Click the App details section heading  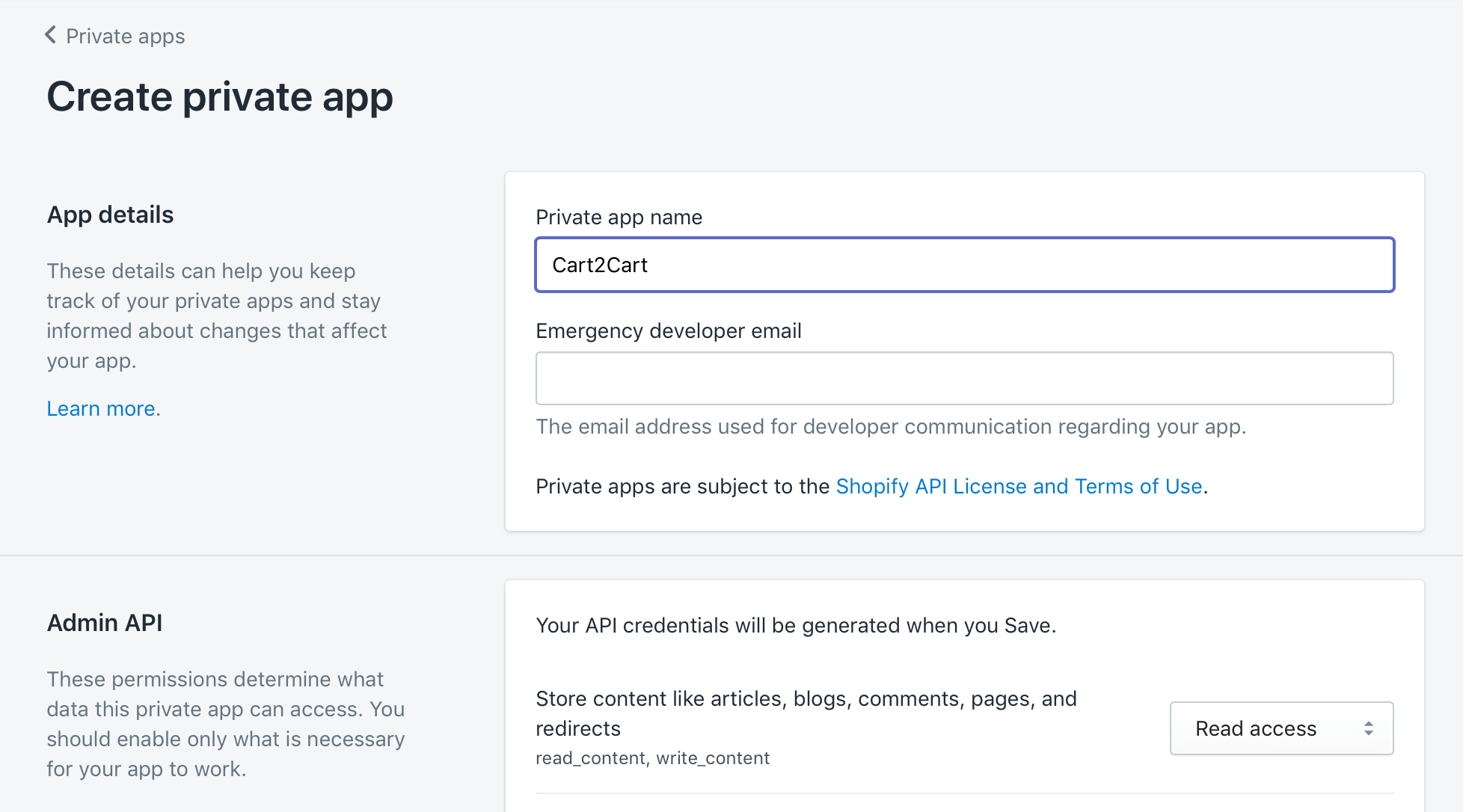click(110, 215)
